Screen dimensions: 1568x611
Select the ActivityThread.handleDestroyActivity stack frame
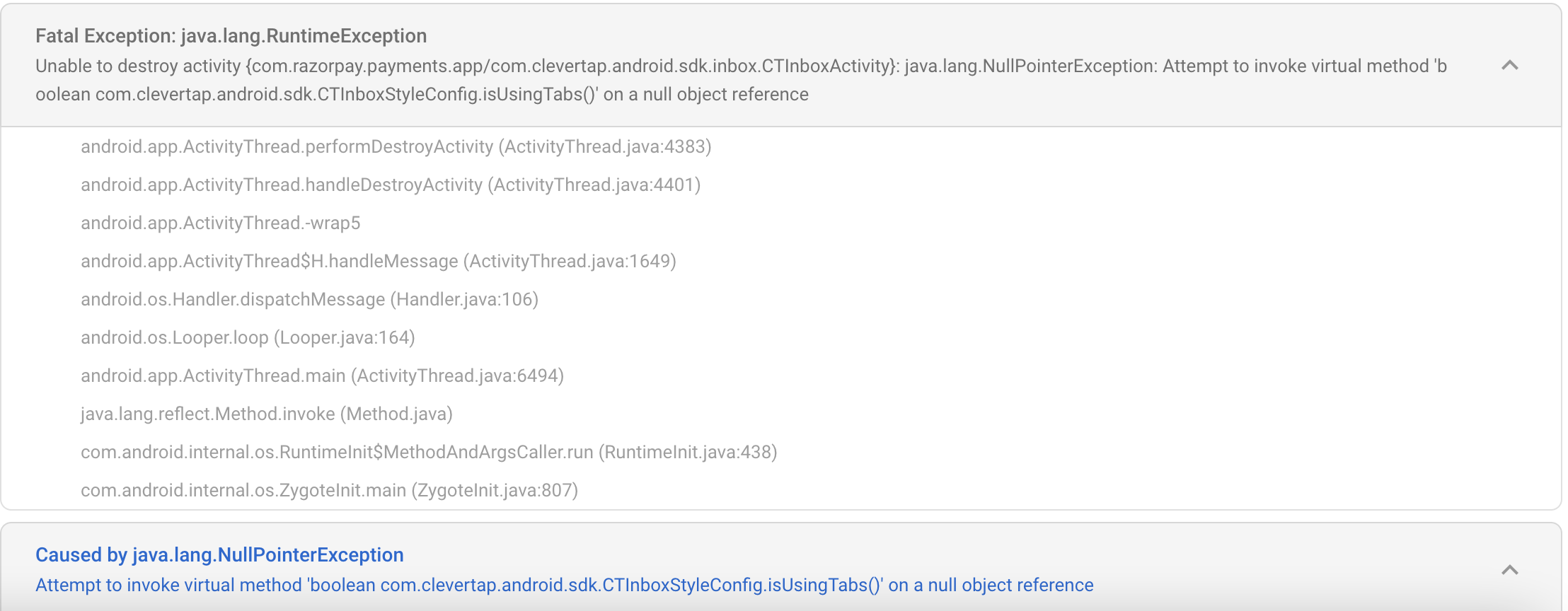pyautogui.click(x=389, y=185)
